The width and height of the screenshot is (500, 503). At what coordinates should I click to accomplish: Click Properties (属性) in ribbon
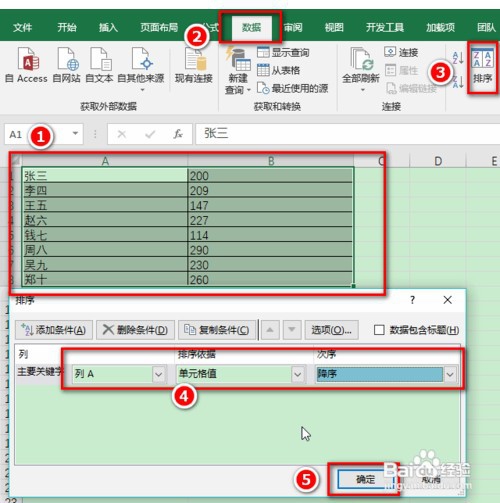click(x=401, y=70)
